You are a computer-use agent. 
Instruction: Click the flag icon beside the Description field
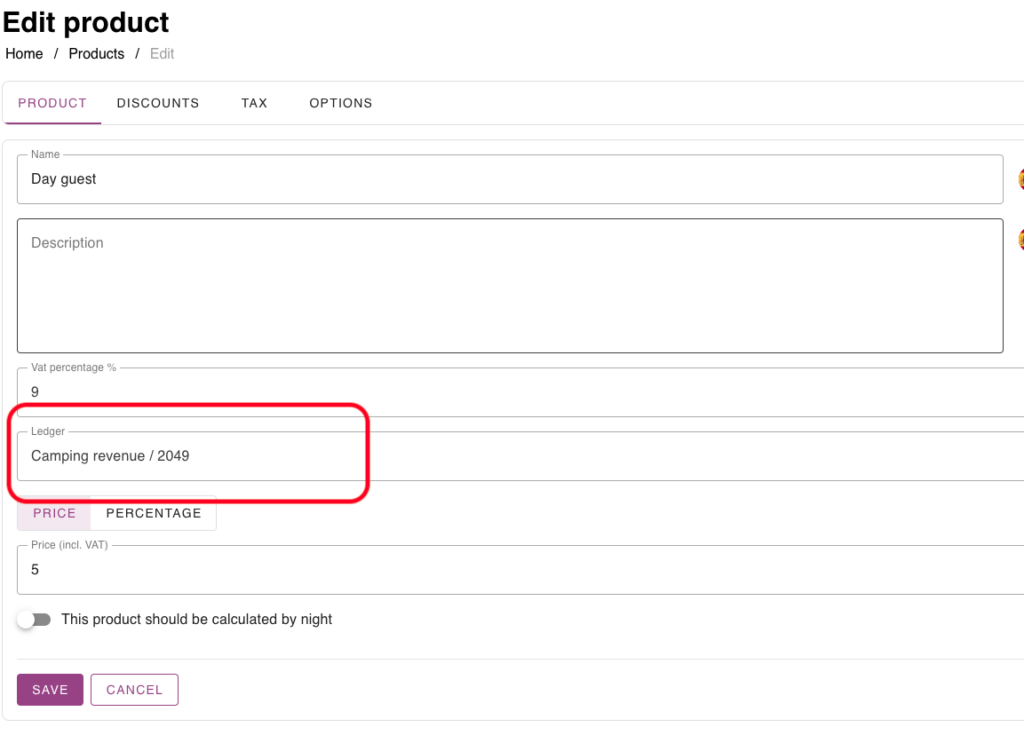tap(1020, 240)
